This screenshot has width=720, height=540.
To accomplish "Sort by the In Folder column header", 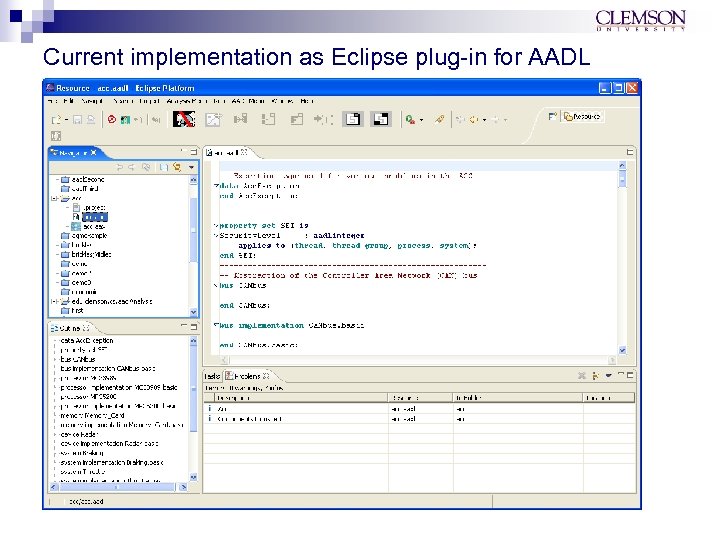I will click(518, 398).
